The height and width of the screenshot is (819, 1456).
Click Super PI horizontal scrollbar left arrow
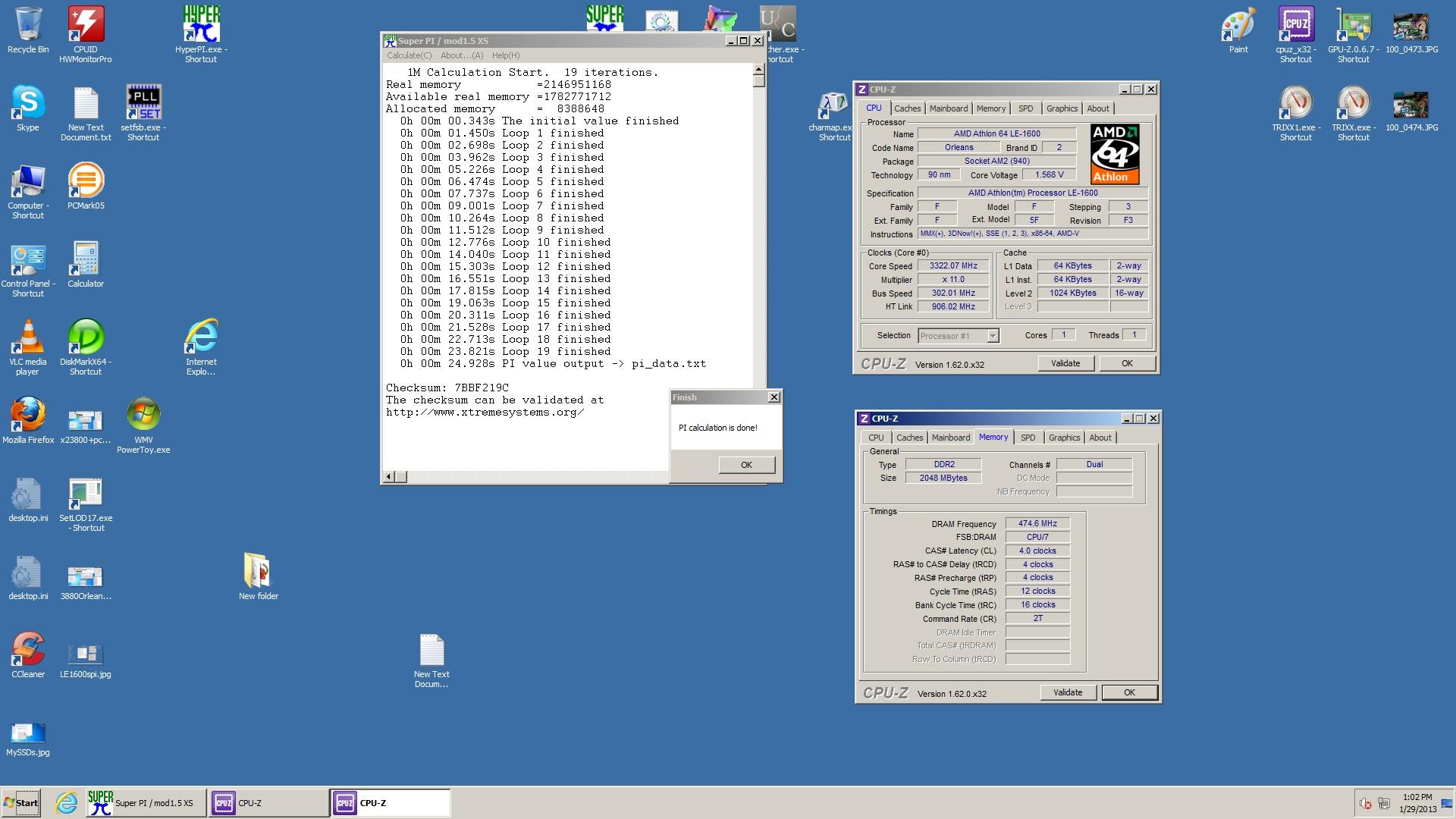[x=389, y=477]
